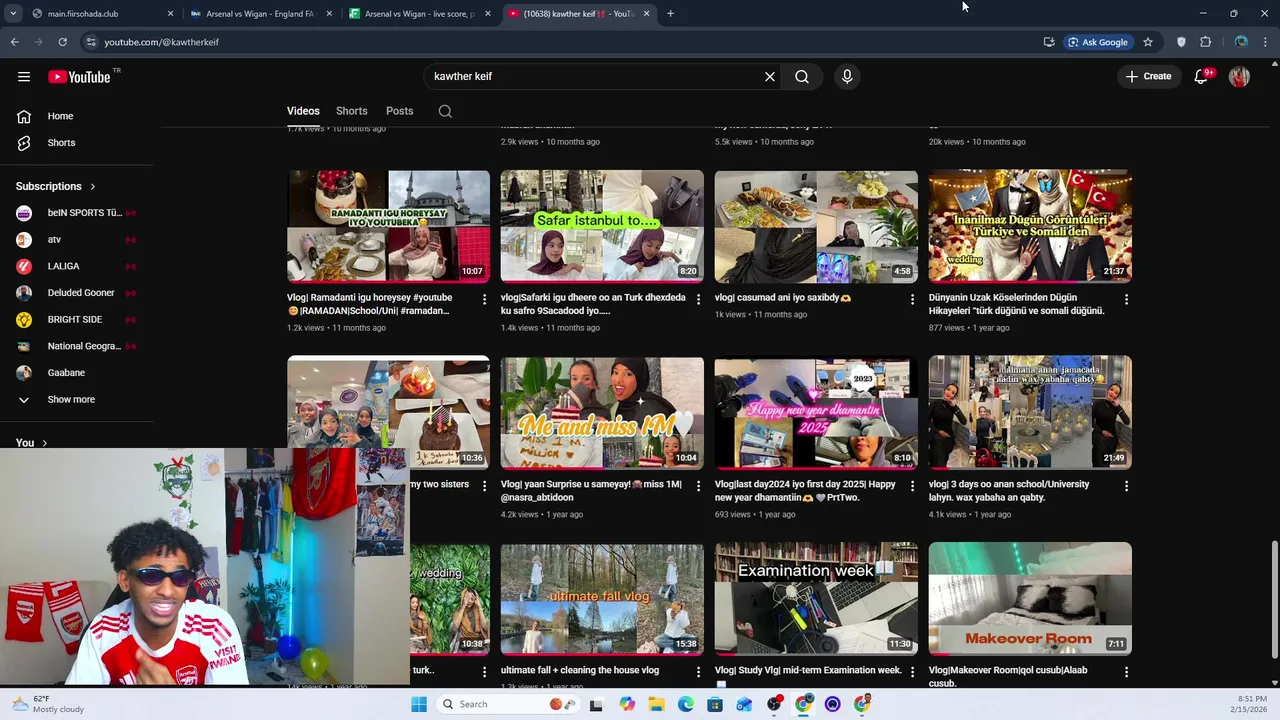Open the tab search dropdown in Chrome

[13, 14]
